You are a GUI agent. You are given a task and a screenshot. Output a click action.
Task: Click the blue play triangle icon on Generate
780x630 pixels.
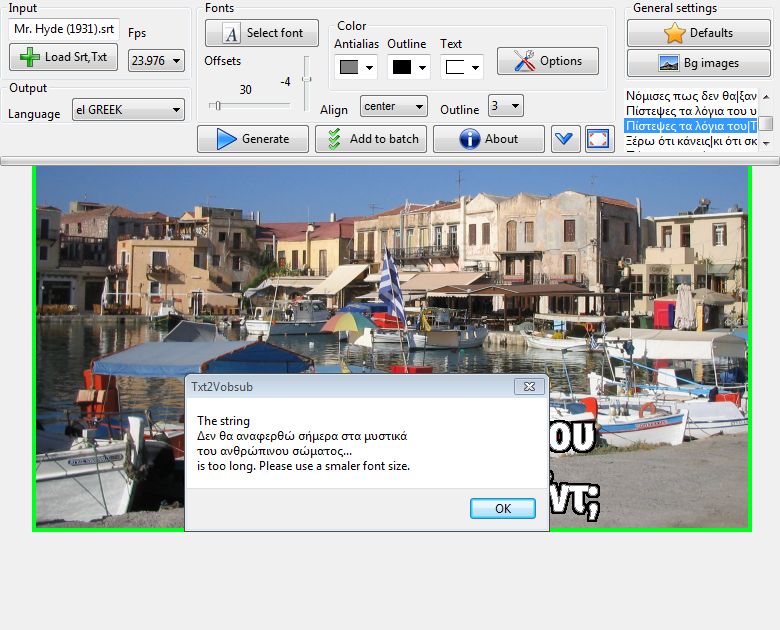226,139
